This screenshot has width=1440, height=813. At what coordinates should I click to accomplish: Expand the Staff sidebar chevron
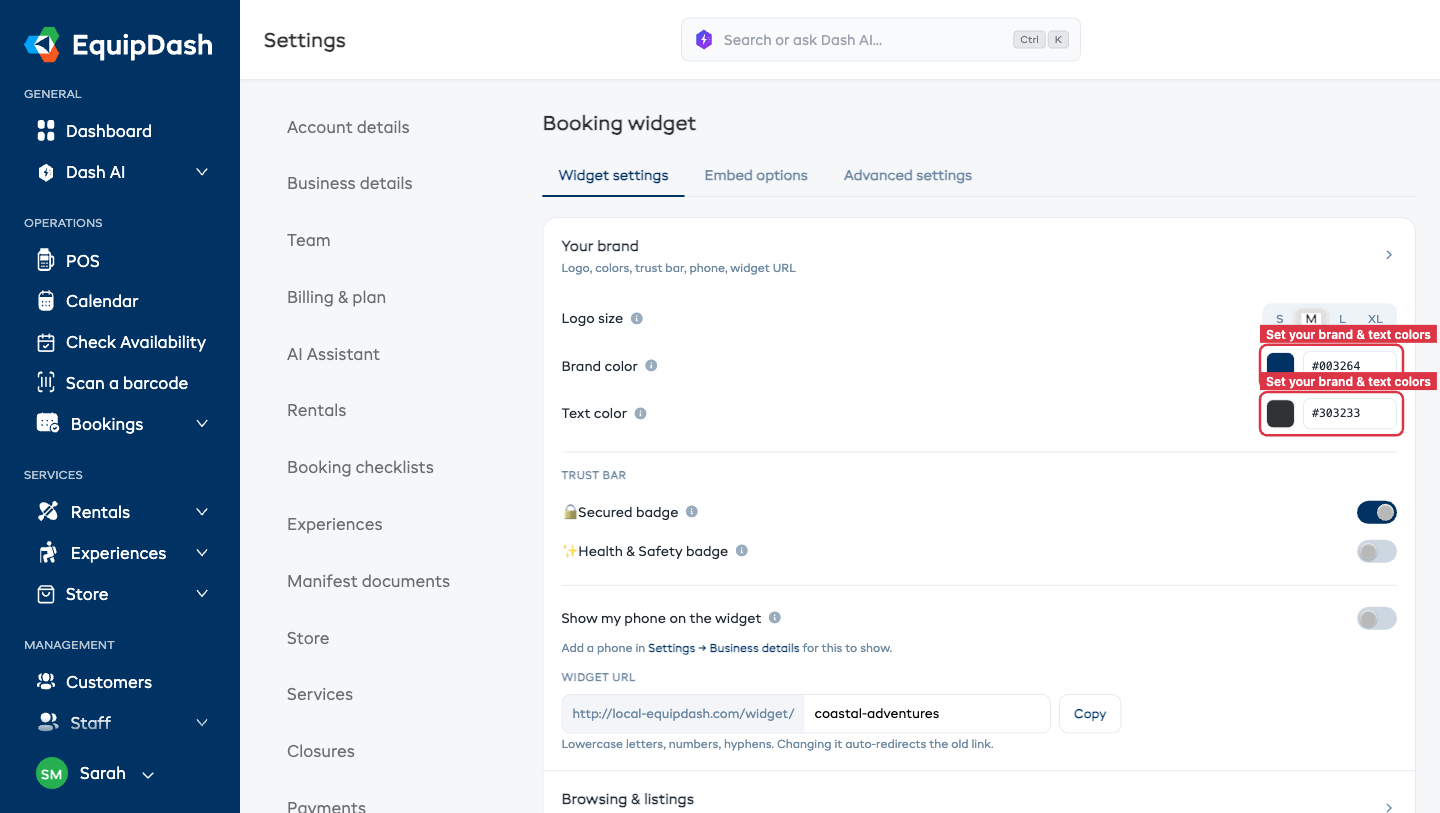[x=202, y=722]
